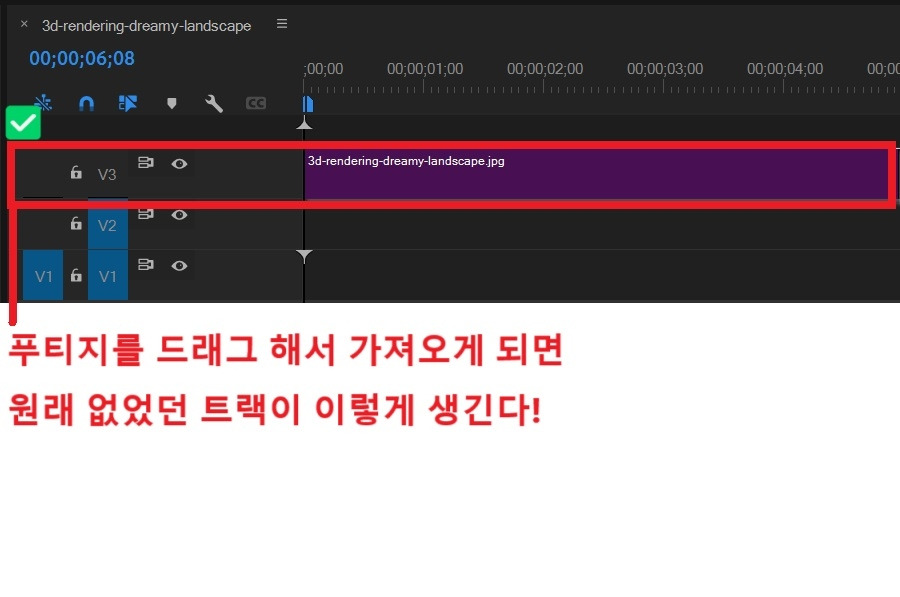Enable Linked Selection in the timeline toolbar
This screenshot has height=597, width=900.
pyautogui.click(x=128, y=103)
